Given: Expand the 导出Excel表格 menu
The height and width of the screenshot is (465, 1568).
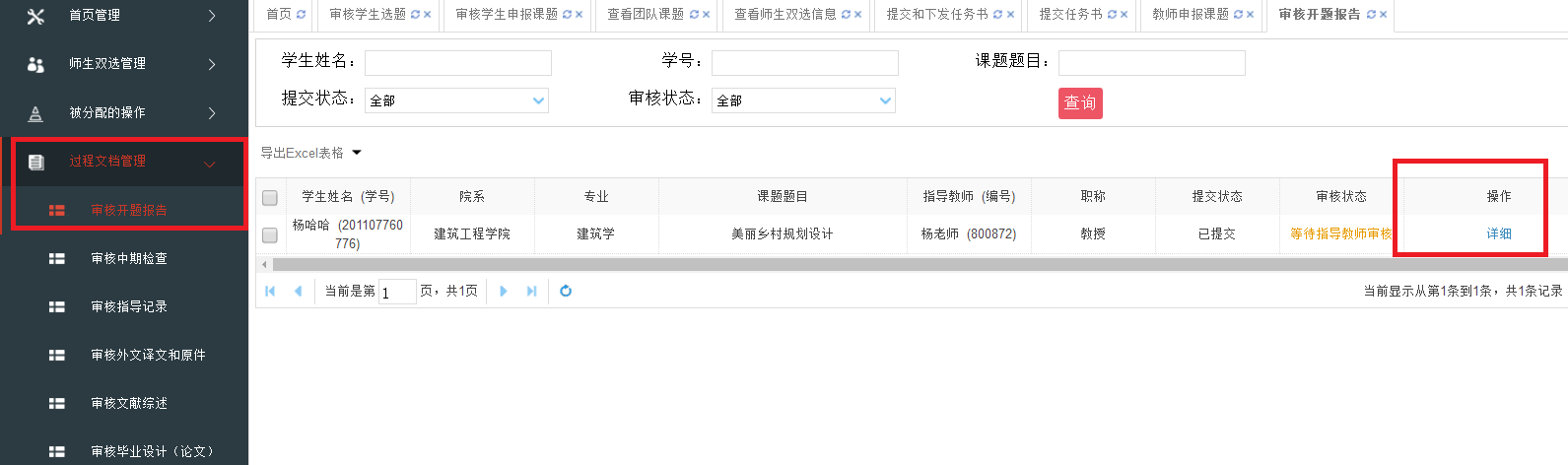Looking at the screenshot, I should pos(311,153).
